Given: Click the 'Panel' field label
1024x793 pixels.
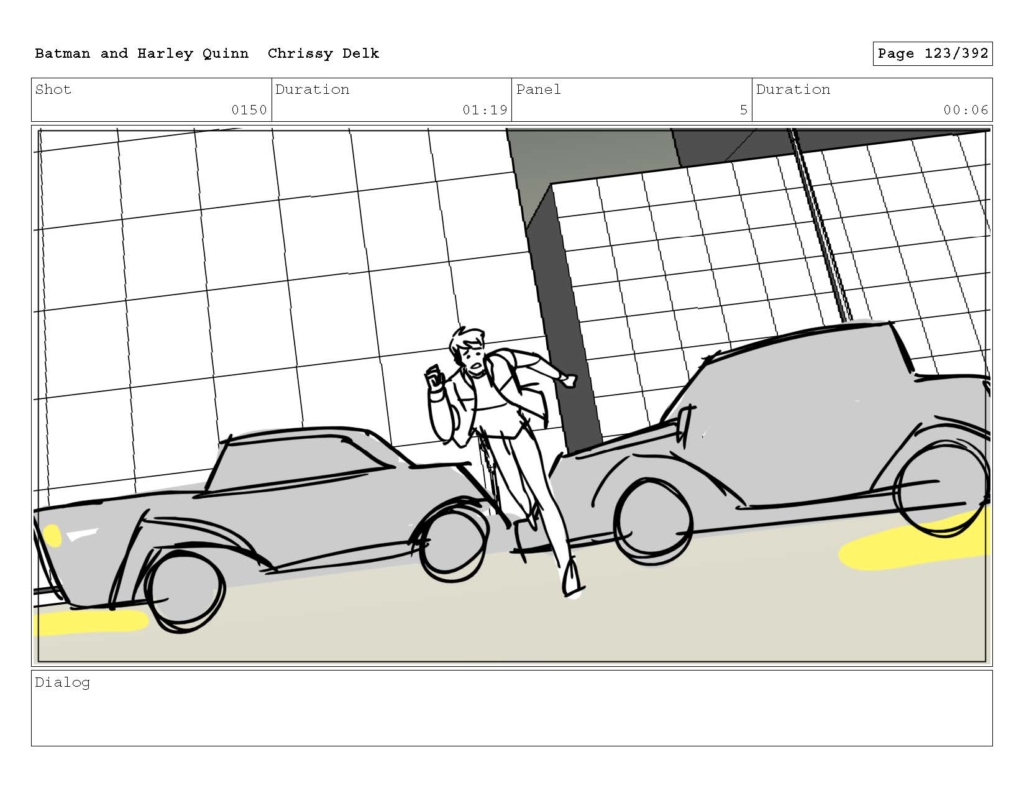Looking at the screenshot, I should pyautogui.click(x=538, y=89).
